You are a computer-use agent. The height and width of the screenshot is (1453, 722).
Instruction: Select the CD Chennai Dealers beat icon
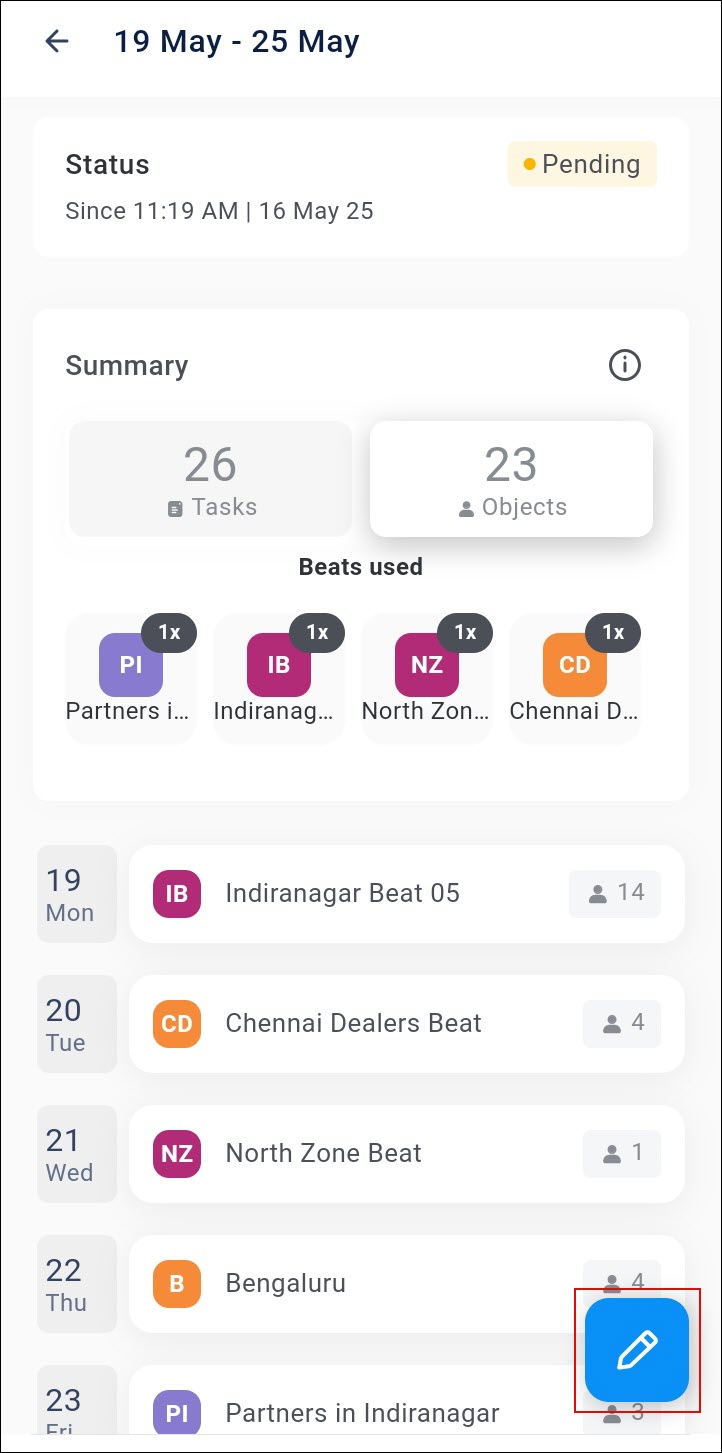[575, 665]
